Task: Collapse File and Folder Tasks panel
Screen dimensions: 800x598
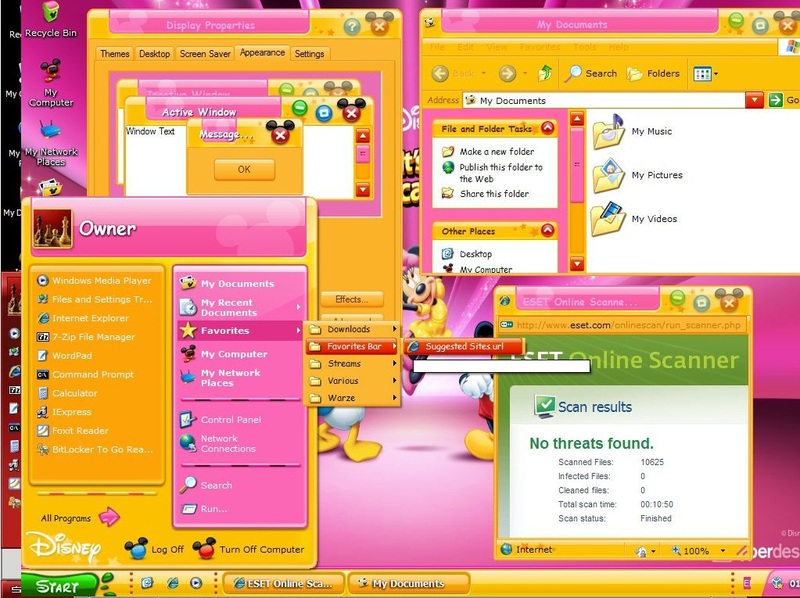Action: 547,128
